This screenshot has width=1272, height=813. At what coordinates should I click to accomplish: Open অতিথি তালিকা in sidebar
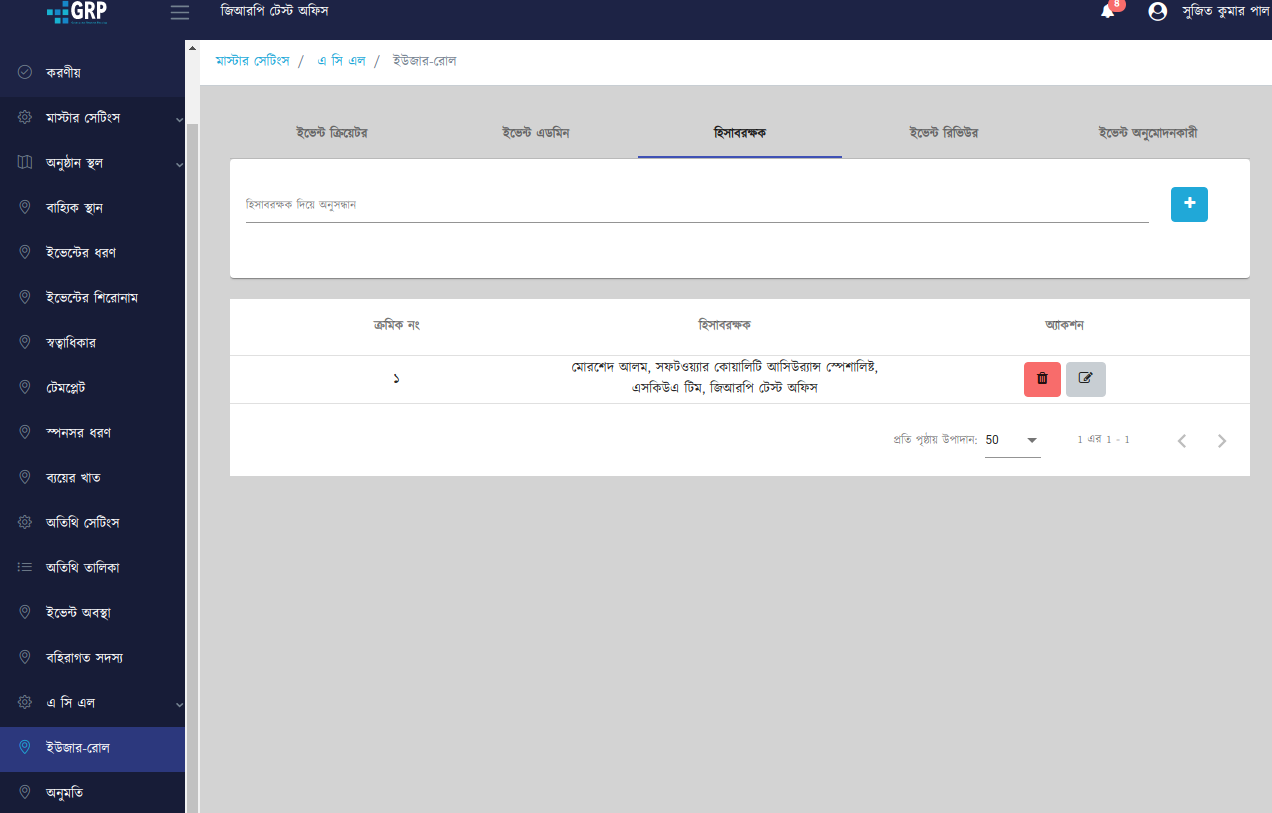click(83, 568)
